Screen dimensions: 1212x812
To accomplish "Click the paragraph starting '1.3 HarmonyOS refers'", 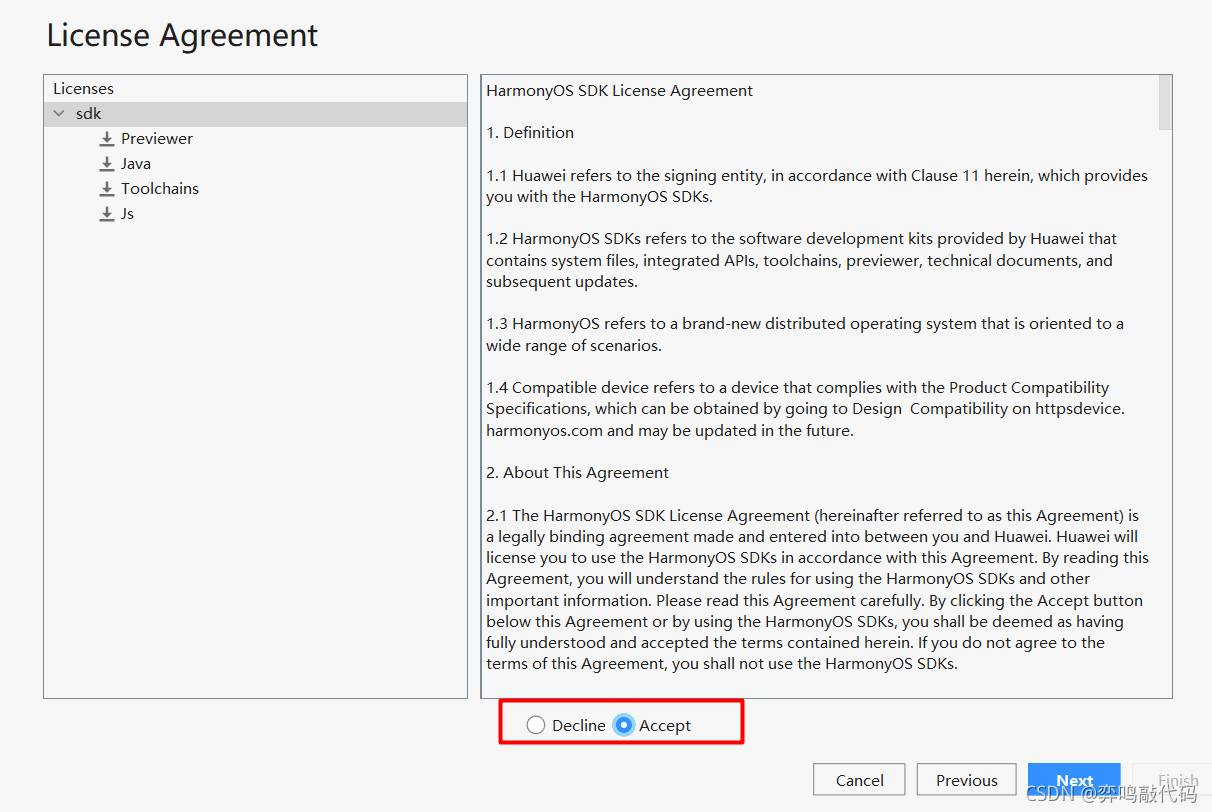I will 805,334.
